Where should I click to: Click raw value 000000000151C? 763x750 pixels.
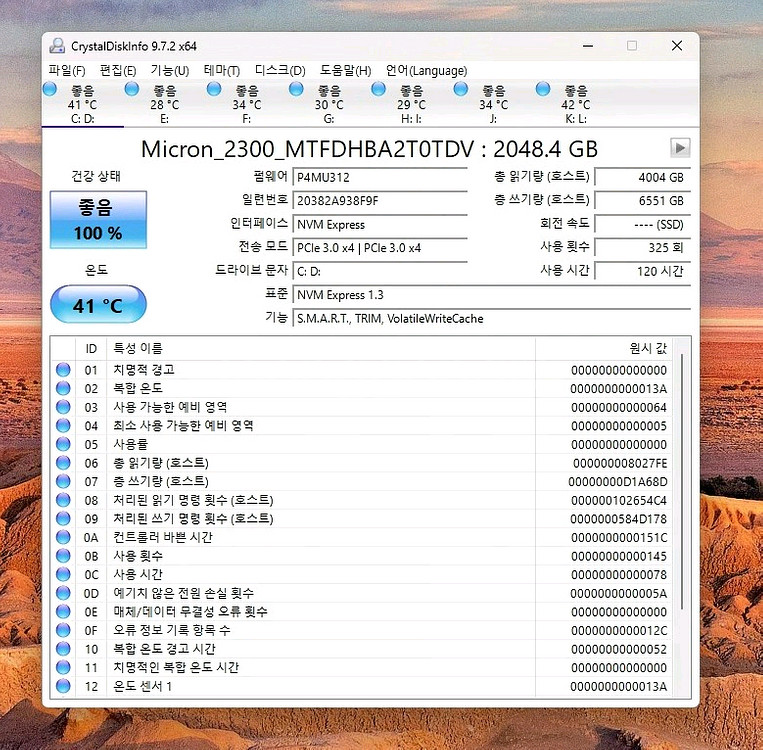click(x=619, y=537)
